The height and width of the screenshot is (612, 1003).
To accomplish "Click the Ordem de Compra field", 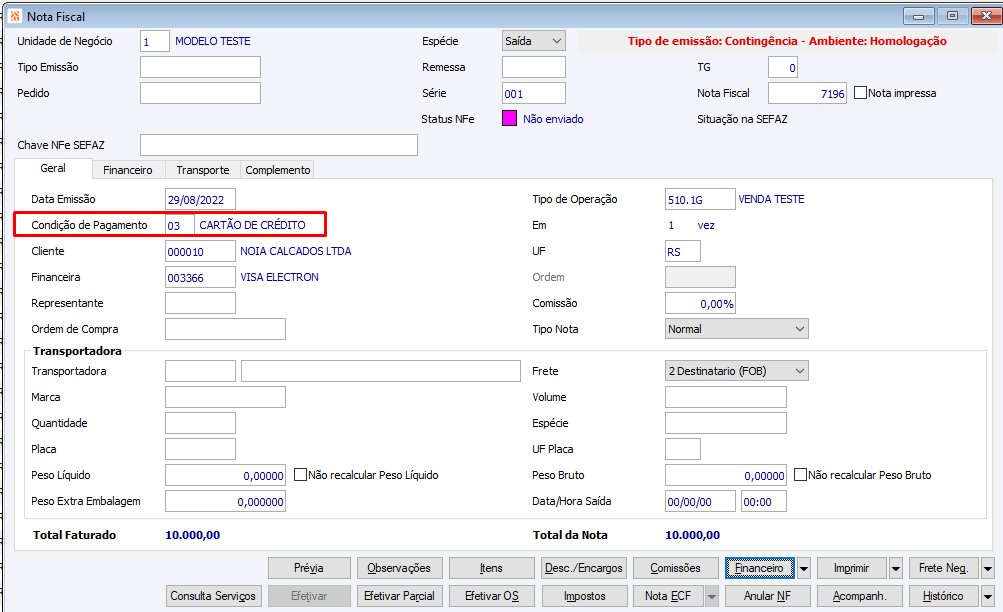I will (x=225, y=329).
